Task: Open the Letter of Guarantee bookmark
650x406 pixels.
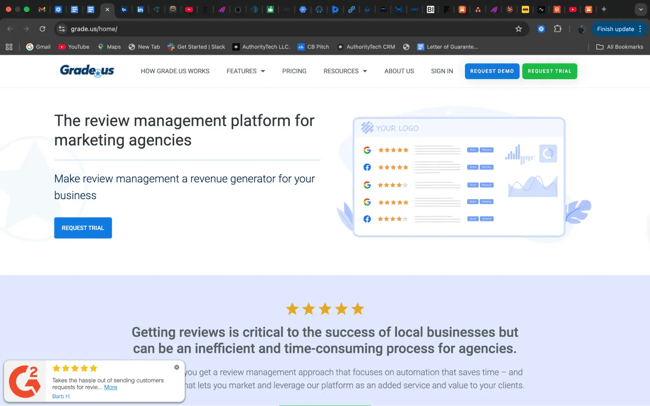Action: coord(447,47)
